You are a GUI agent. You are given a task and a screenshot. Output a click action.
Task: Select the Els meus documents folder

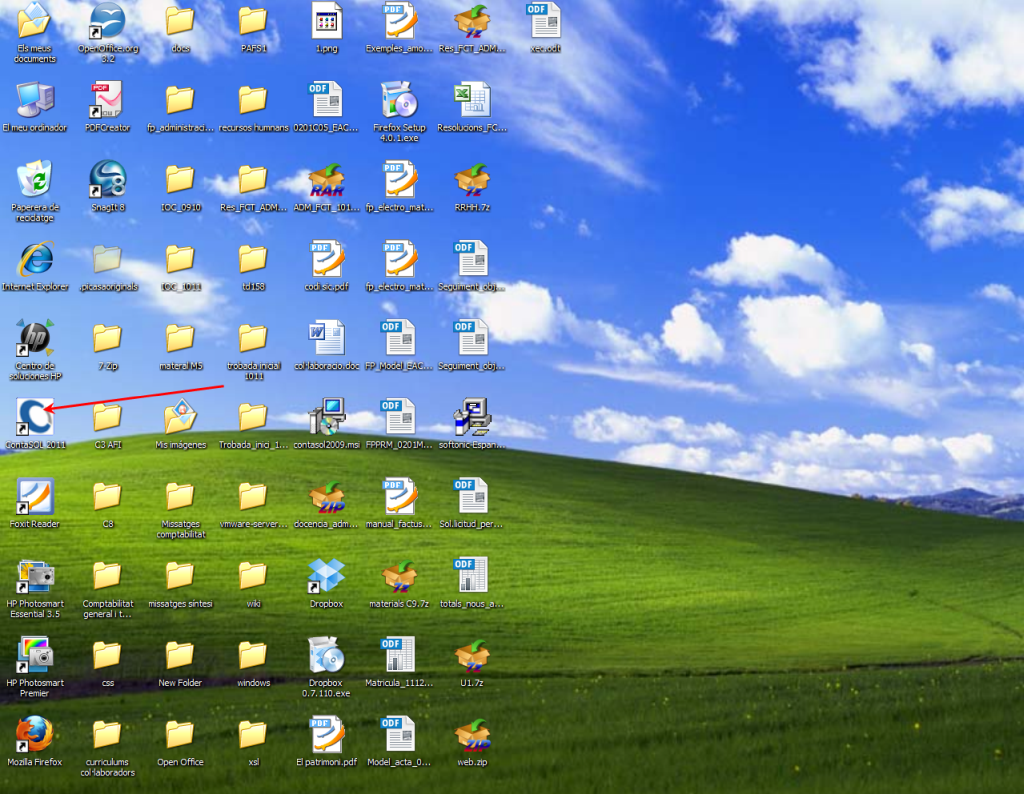[35, 20]
